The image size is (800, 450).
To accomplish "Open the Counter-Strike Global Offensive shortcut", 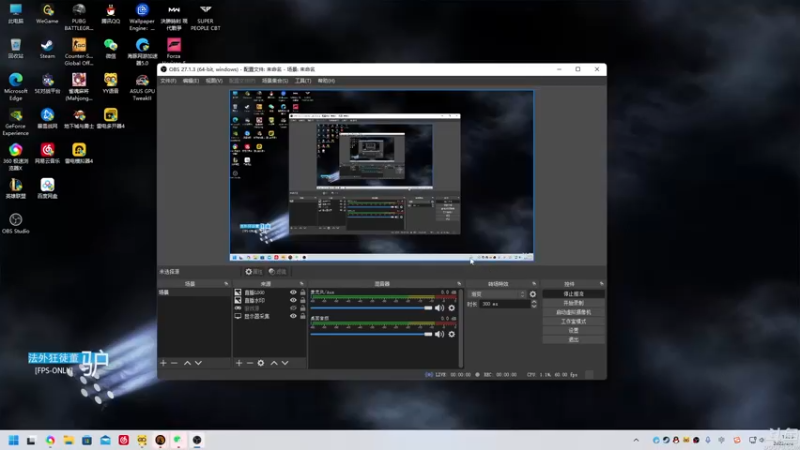I will (x=79, y=52).
